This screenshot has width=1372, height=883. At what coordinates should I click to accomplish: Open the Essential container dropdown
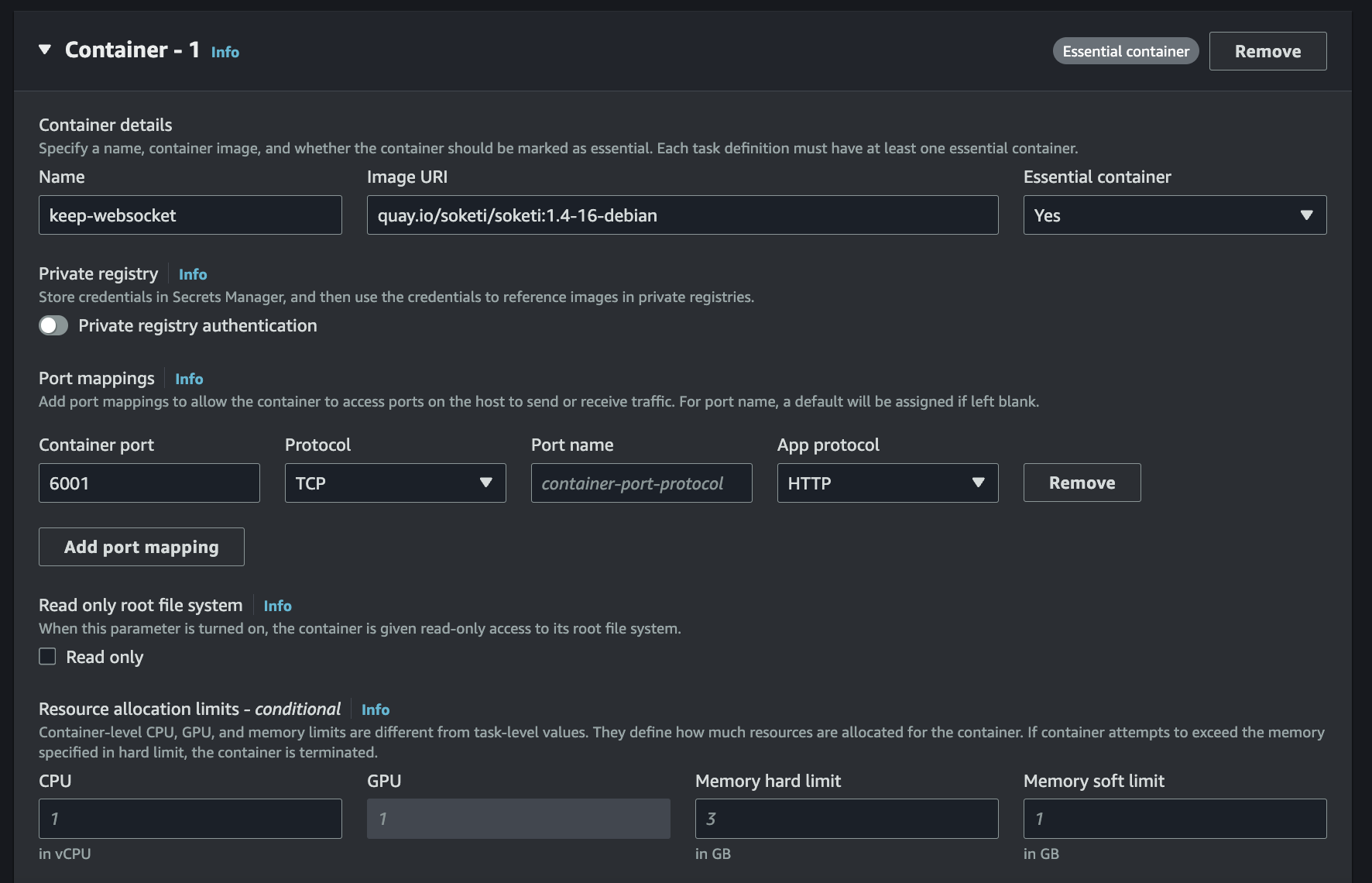1175,215
